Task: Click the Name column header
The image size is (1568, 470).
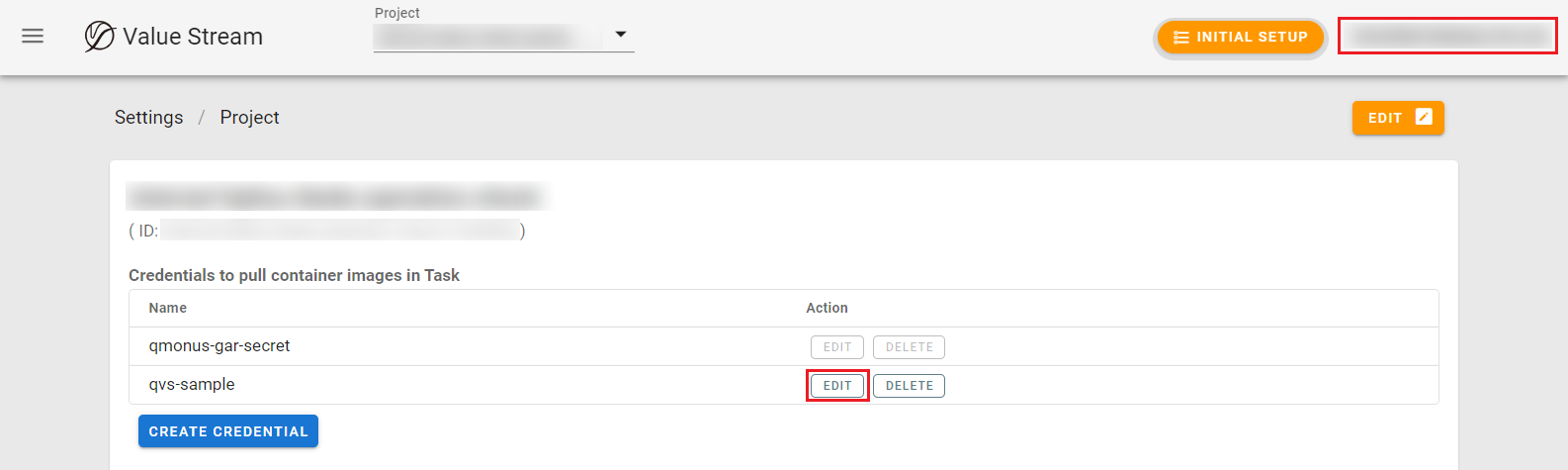Action: [168, 309]
